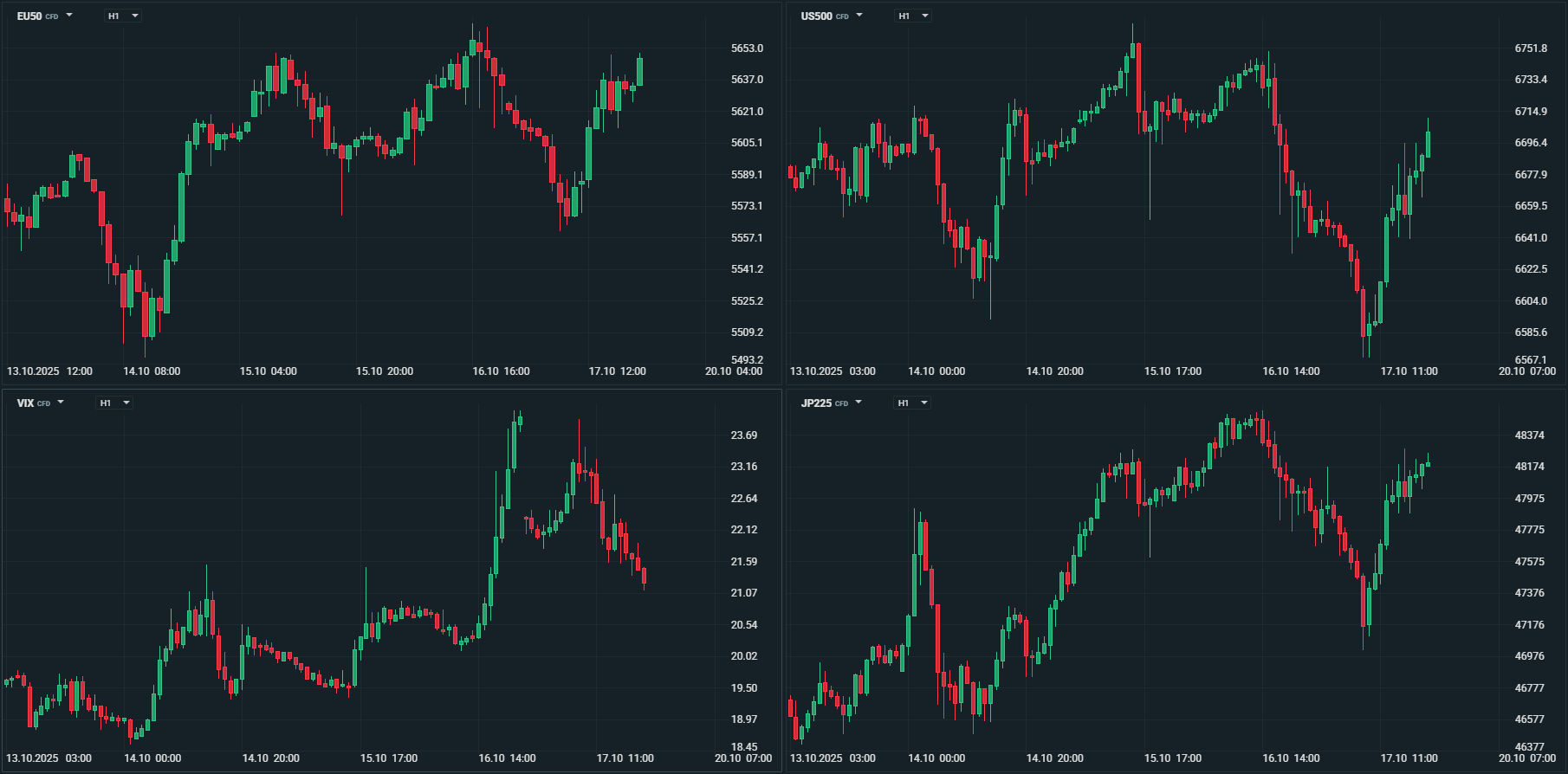The width and height of the screenshot is (1568, 774).
Task: Change the H1 timeframe on US500 chart
Action: pos(913,16)
